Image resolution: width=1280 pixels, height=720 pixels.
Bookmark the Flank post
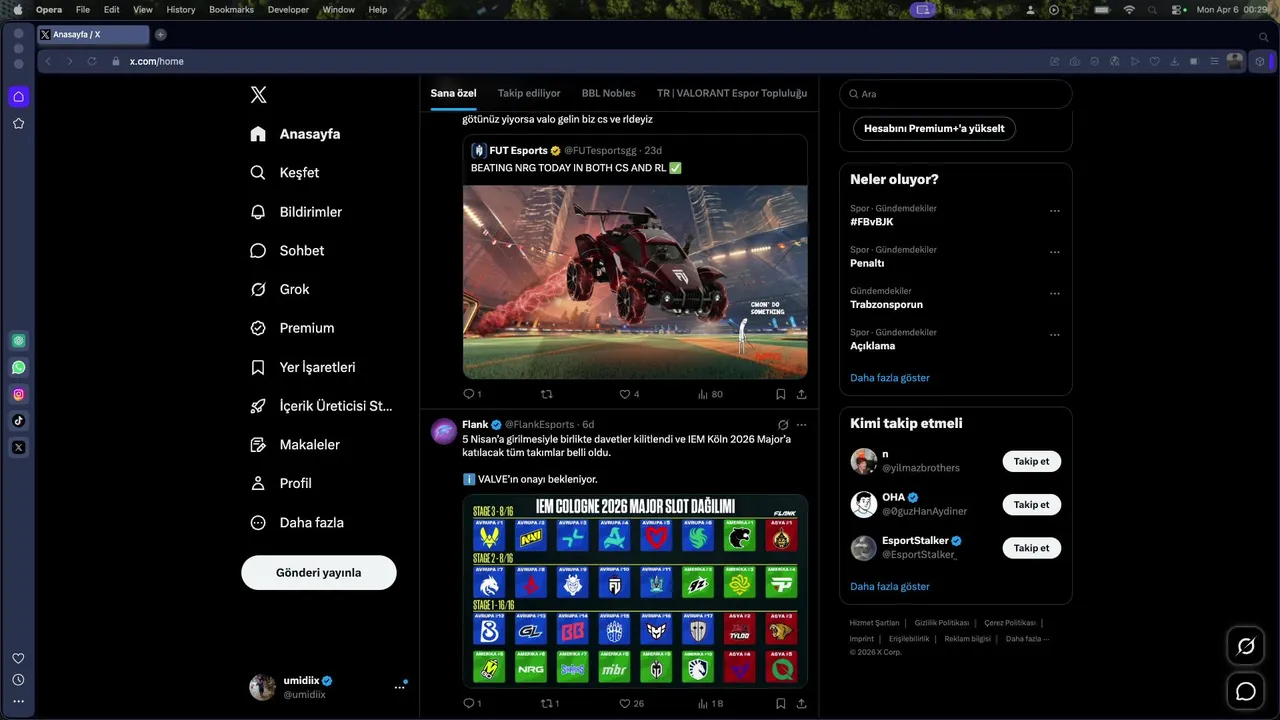[781, 703]
